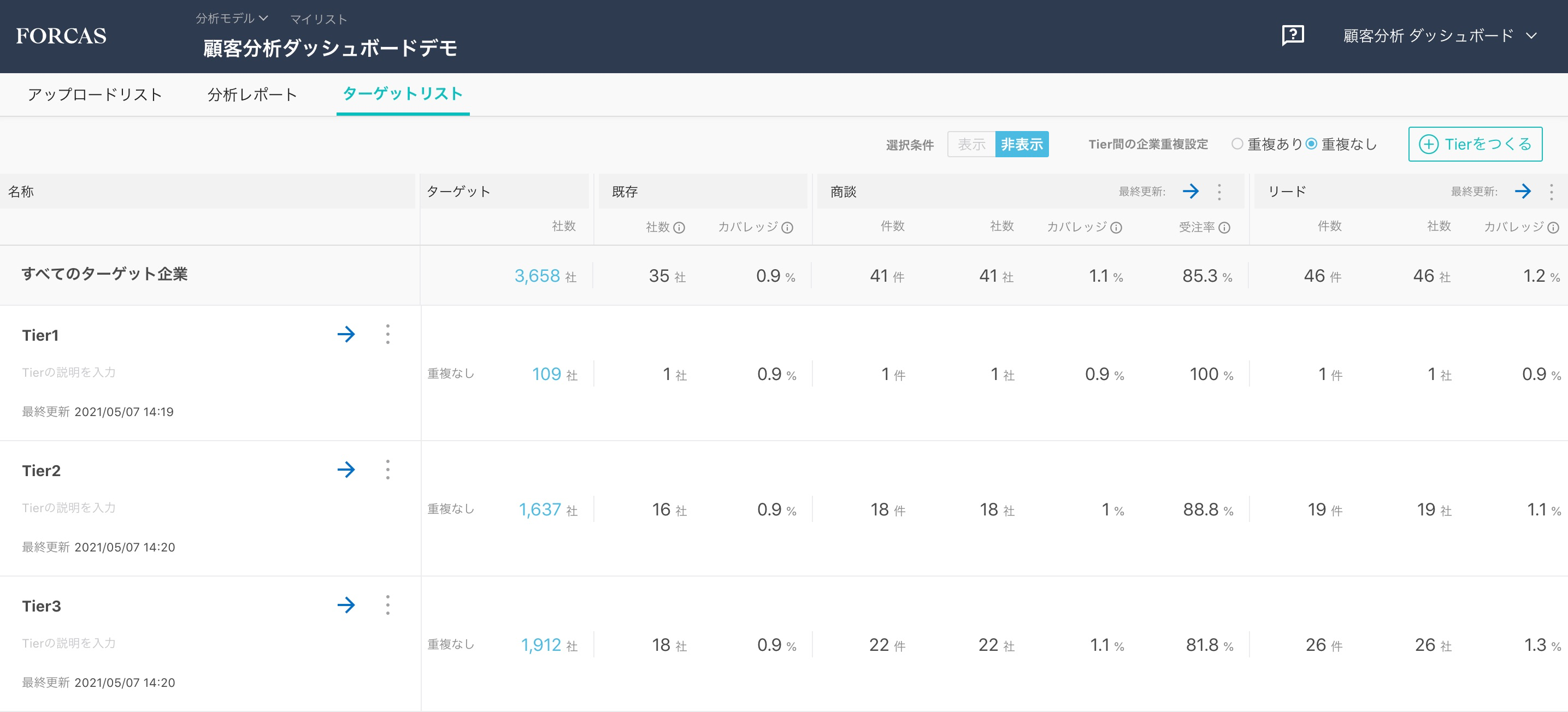Open Tier1 three-dot options menu
Viewport: 1568px width, 712px height.
pos(388,334)
